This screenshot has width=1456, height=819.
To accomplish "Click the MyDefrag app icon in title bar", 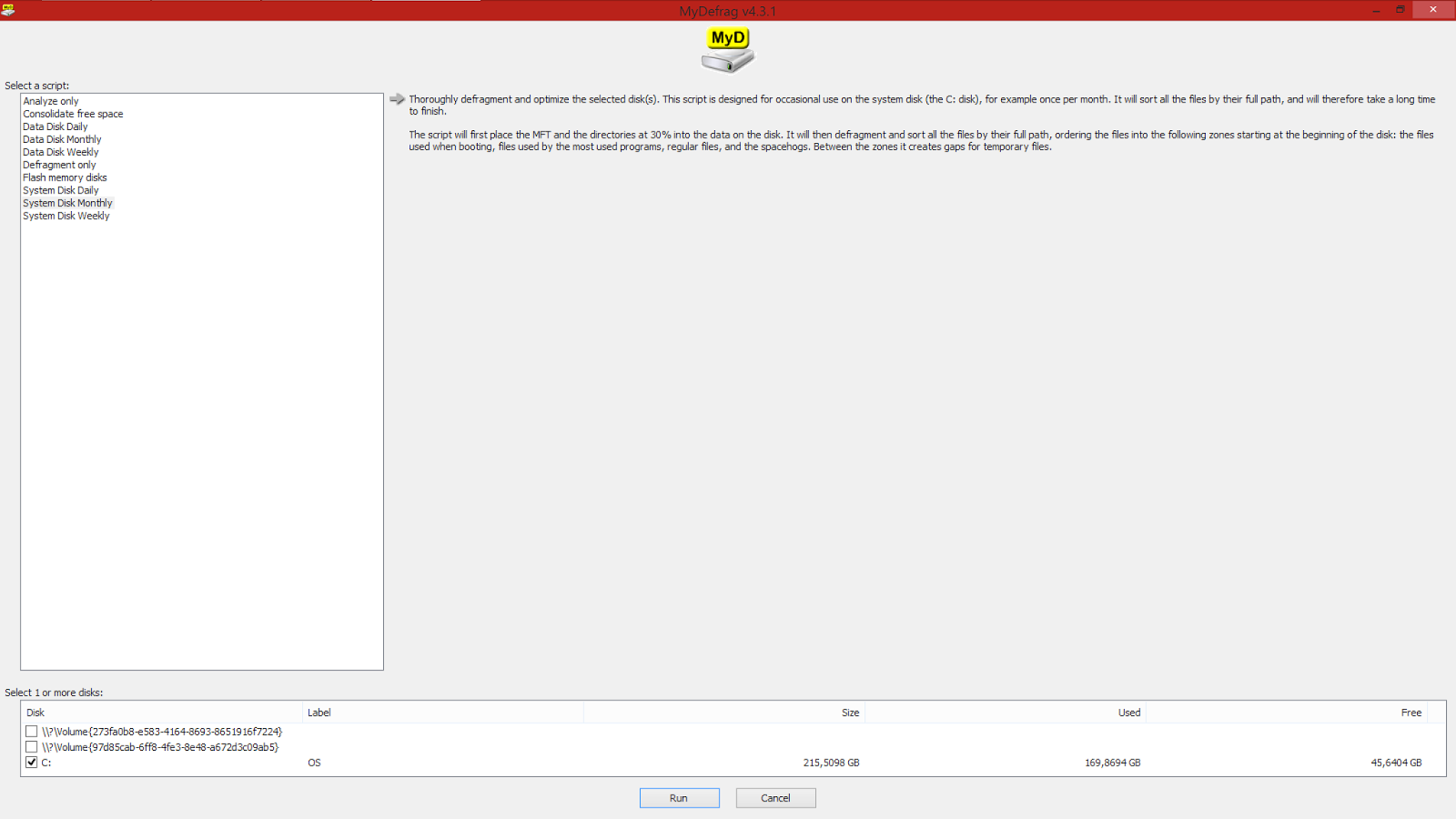I will (x=8, y=9).
